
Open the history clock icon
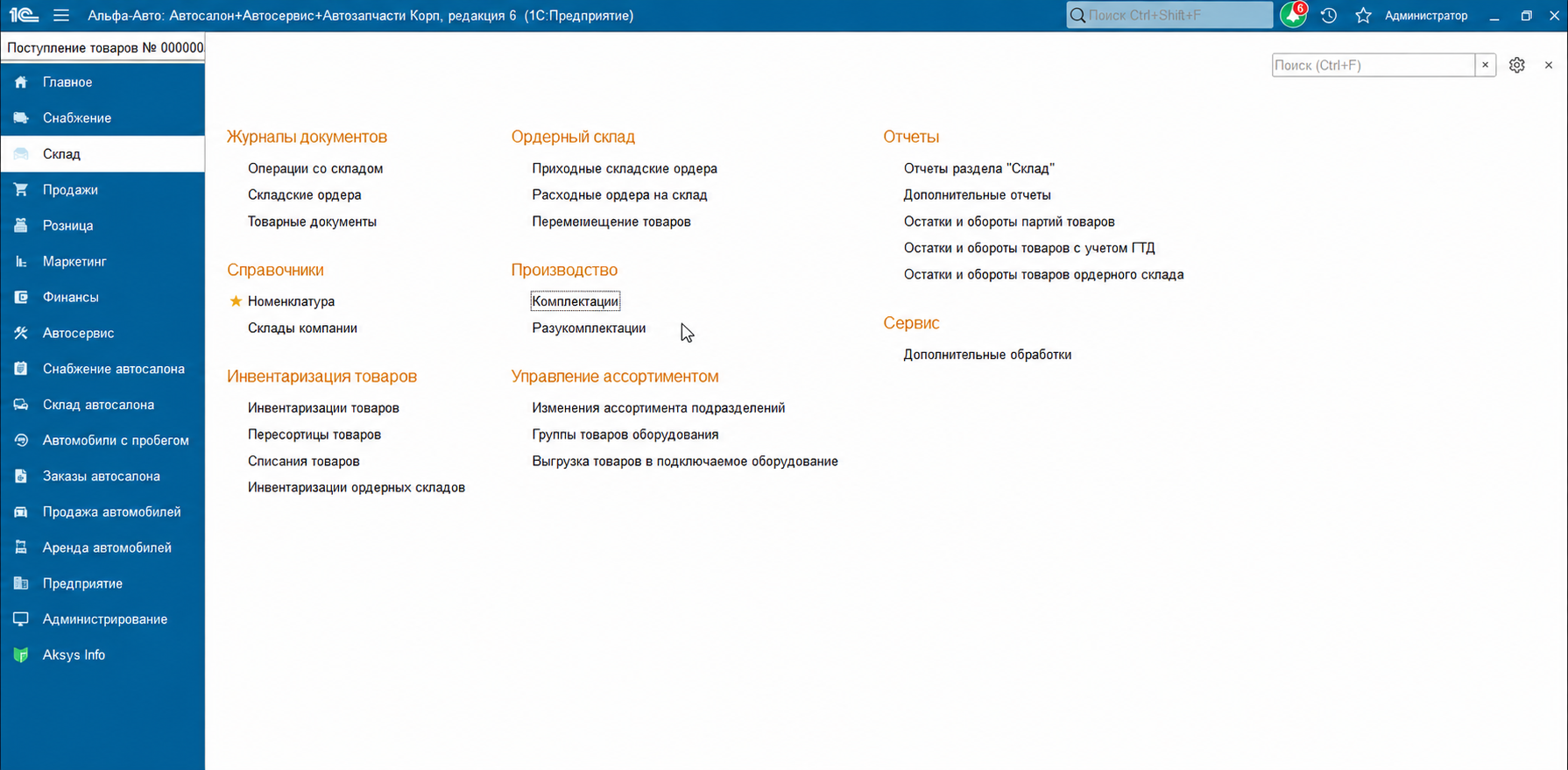pos(1329,15)
